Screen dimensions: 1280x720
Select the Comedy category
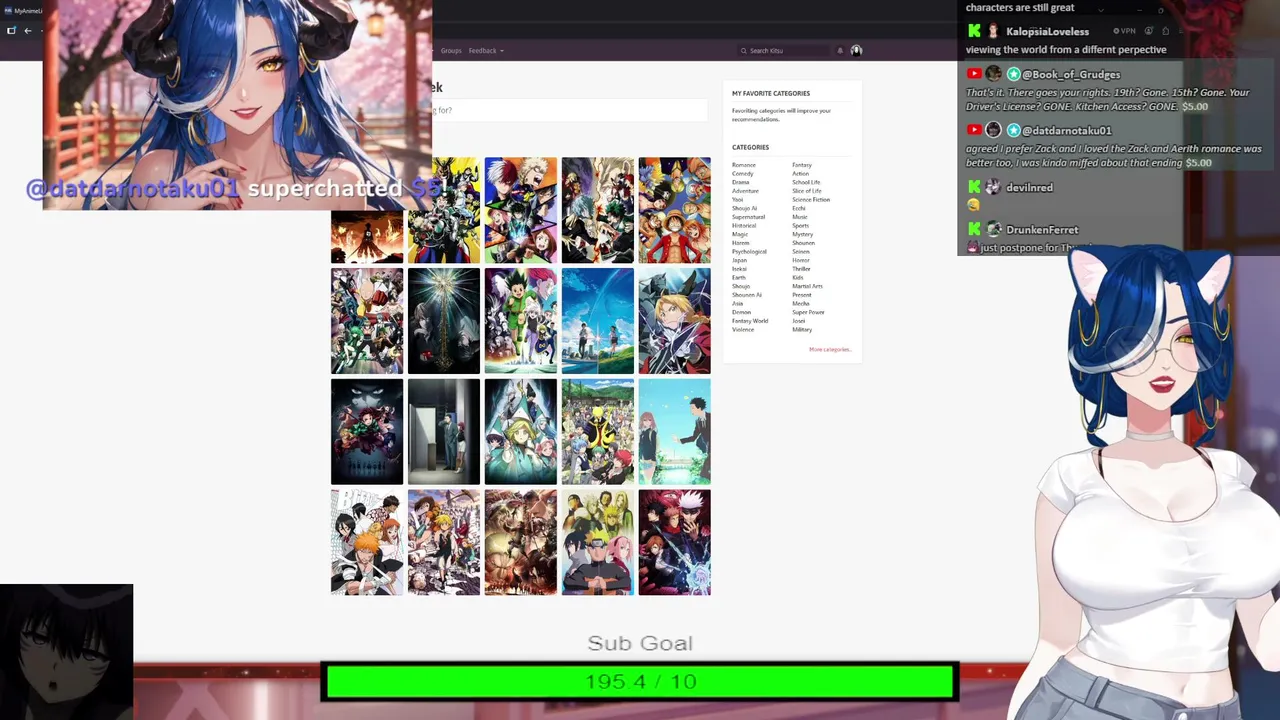[743, 174]
